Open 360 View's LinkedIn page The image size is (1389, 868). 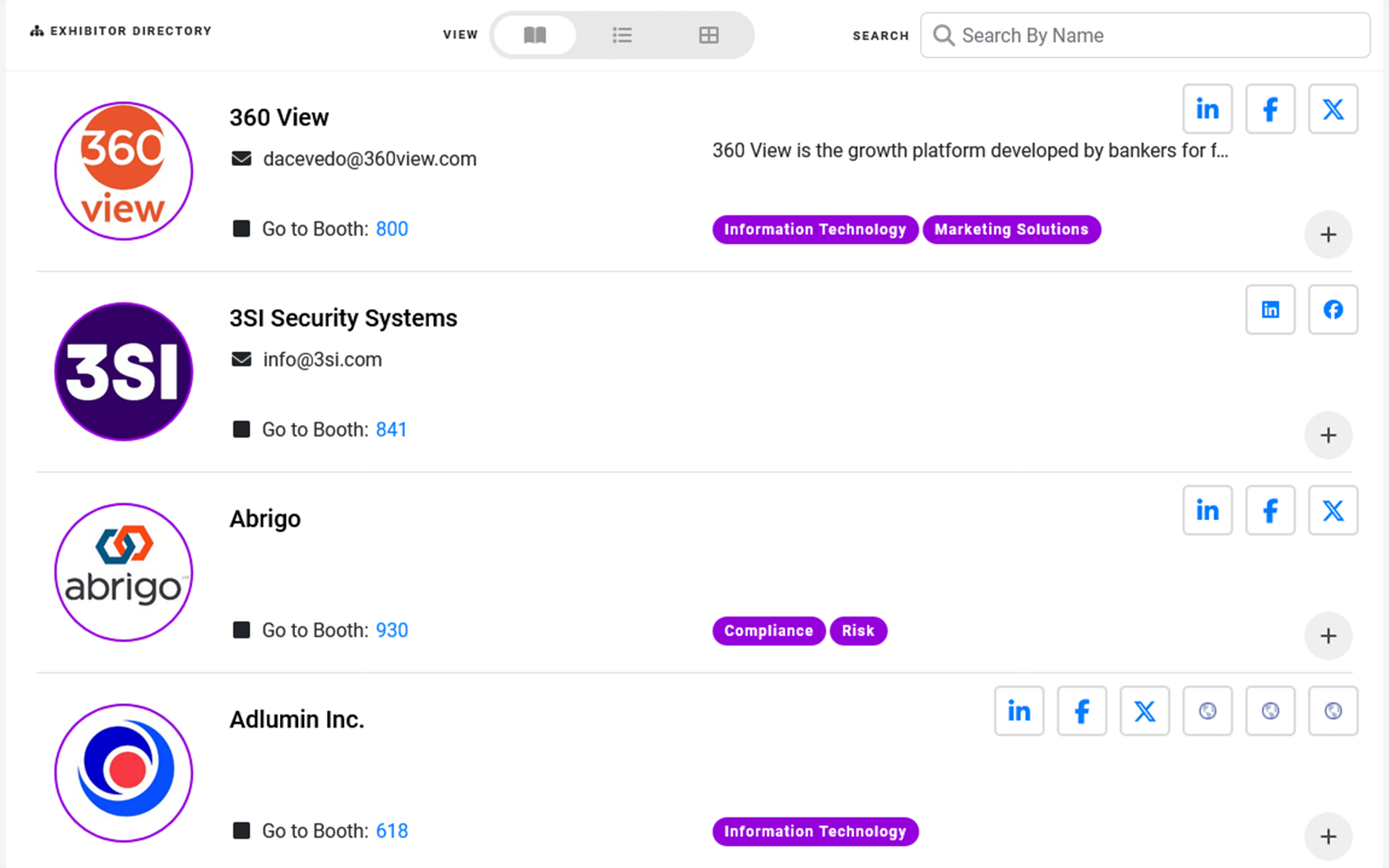pyautogui.click(x=1207, y=109)
